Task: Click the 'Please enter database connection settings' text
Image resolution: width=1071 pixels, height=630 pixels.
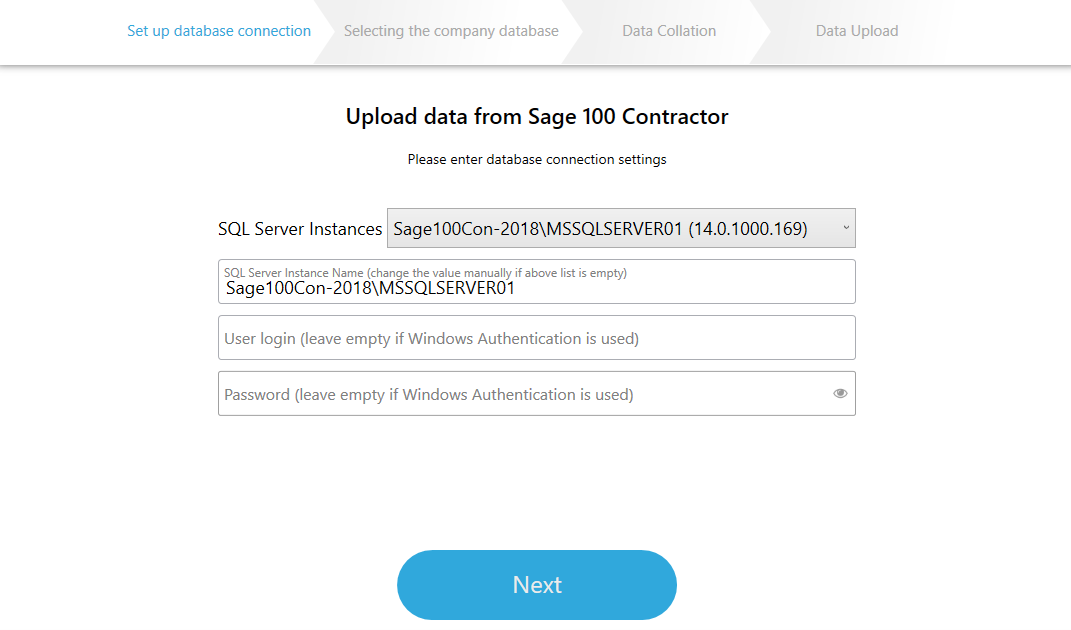Action: (x=537, y=159)
